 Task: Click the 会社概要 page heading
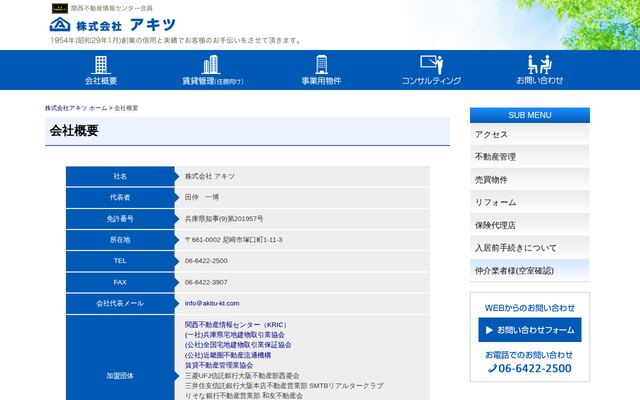coord(74,131)
